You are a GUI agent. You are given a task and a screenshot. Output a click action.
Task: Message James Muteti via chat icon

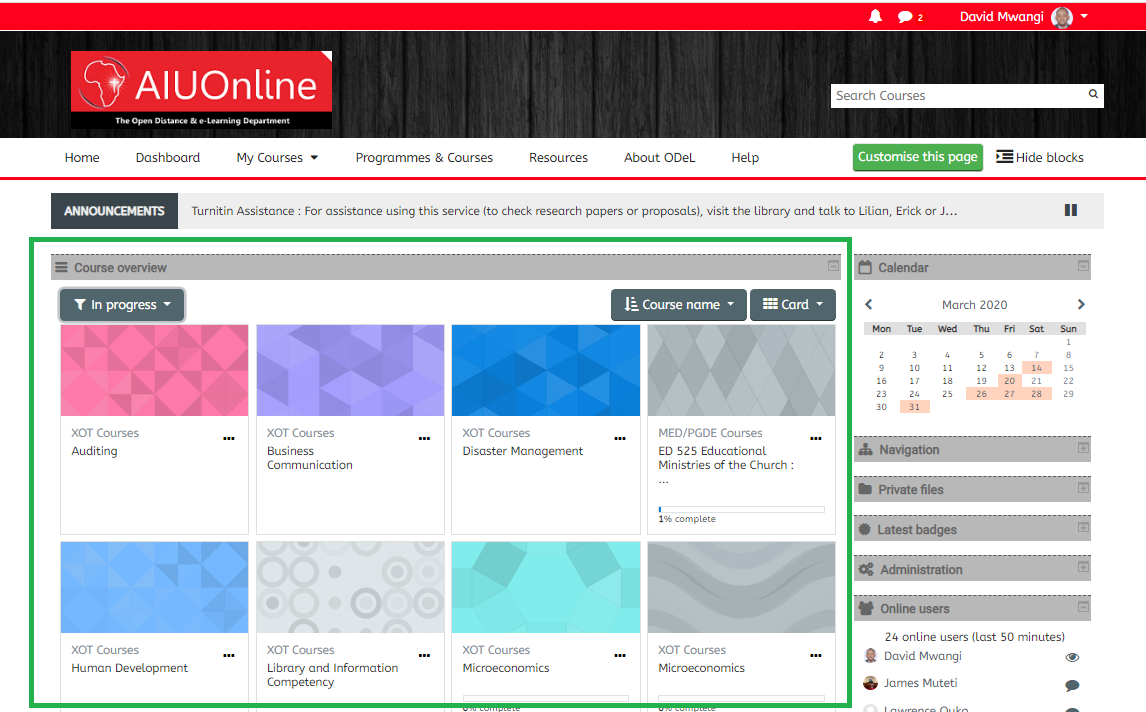pyautogui.click(x=1072, y=685)
